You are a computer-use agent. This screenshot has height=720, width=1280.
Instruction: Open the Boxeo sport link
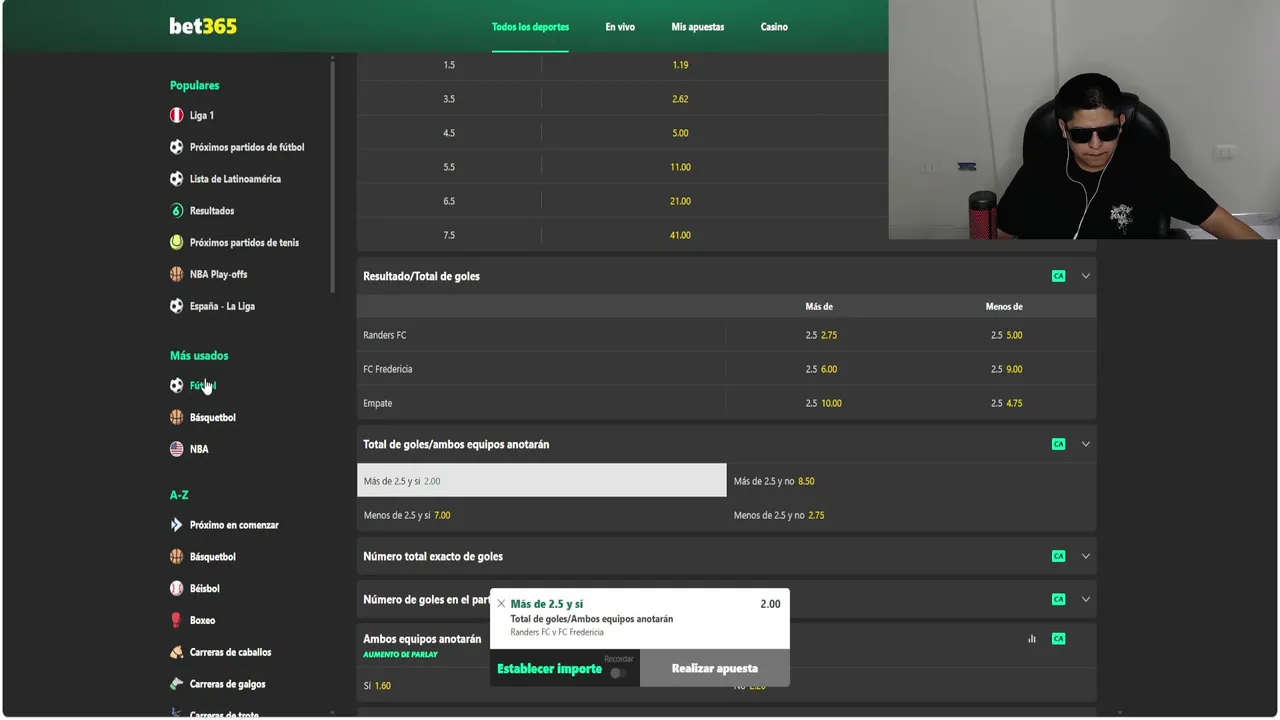[202, 621]
